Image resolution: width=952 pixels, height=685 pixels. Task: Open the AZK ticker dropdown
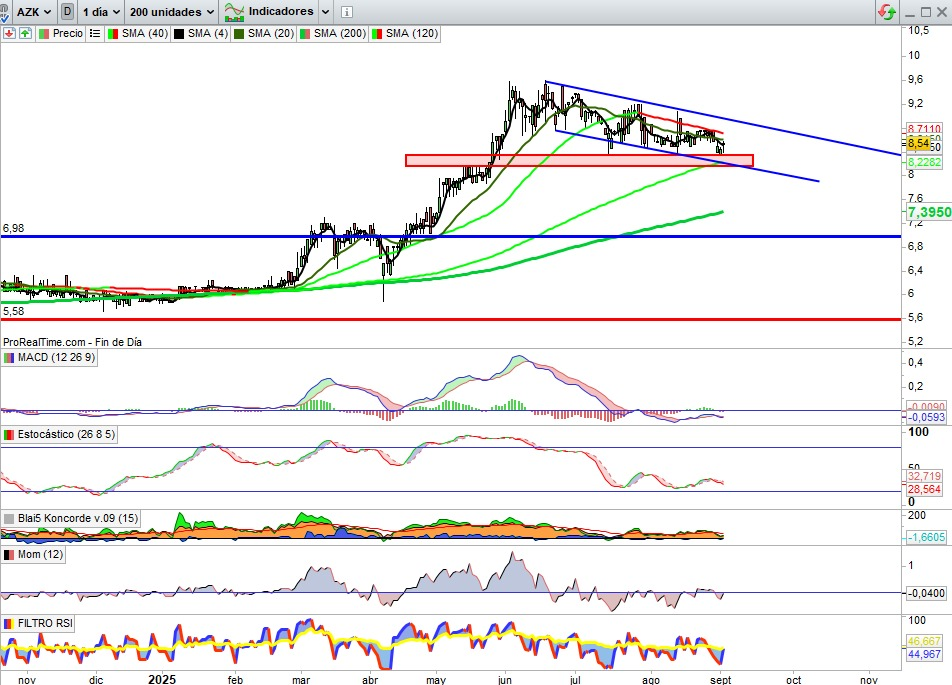pyautogui.click(x=33, y=12)
